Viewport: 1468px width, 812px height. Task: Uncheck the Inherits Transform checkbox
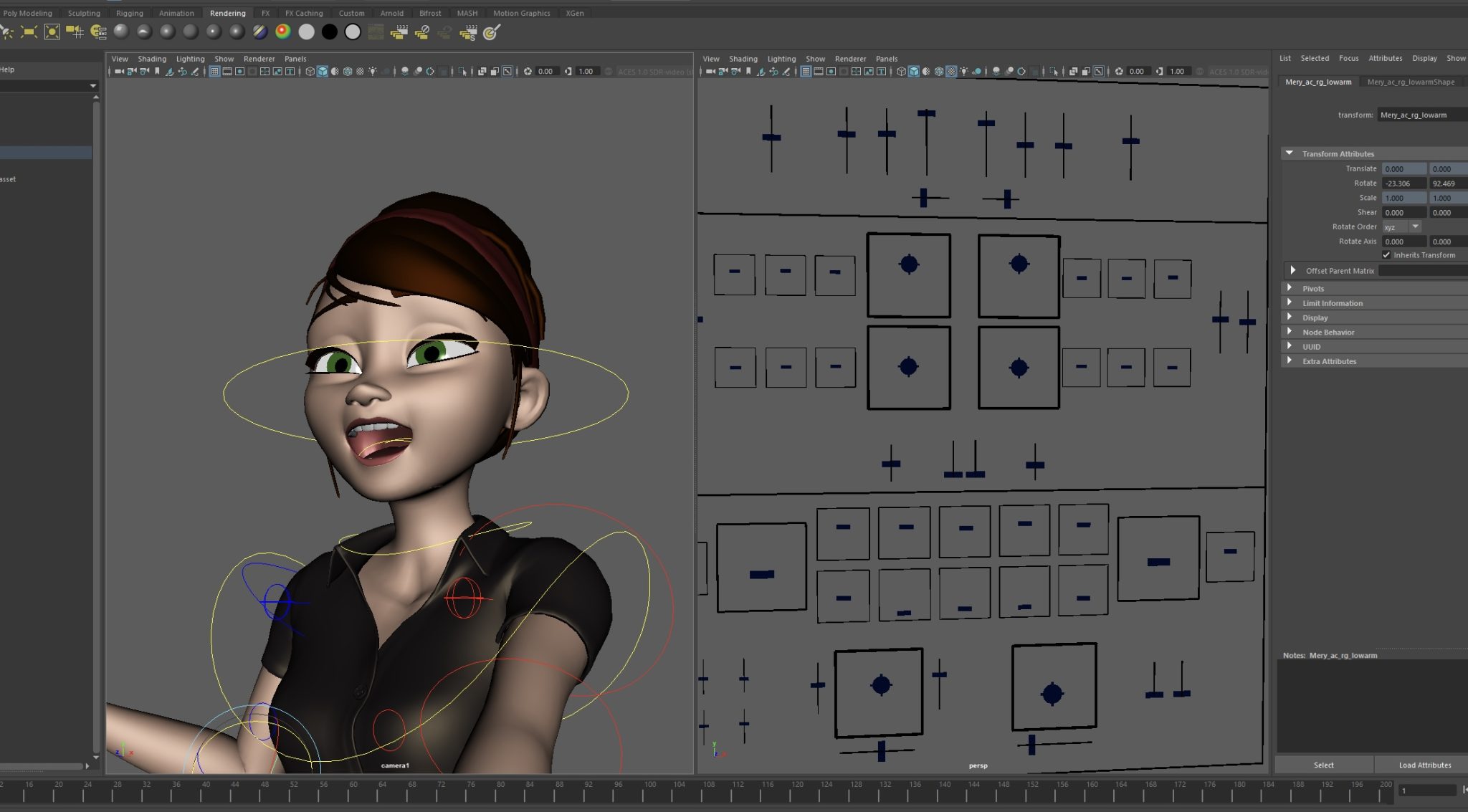[1386, 255]
